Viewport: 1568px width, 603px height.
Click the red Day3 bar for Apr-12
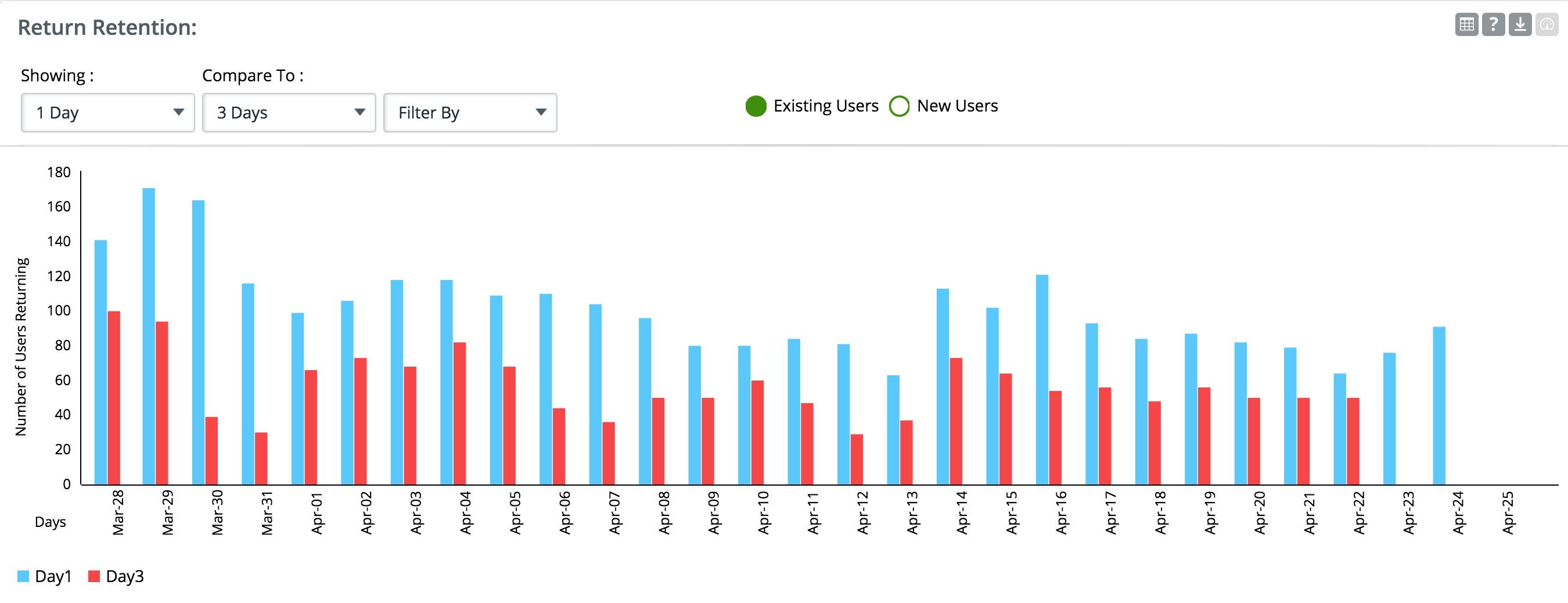point(857,460)
